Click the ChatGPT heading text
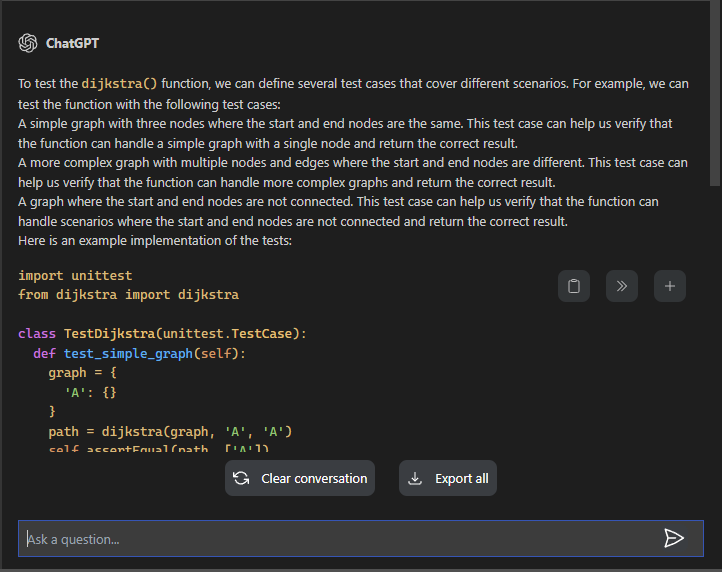722x572 pixels. [72, 43]
